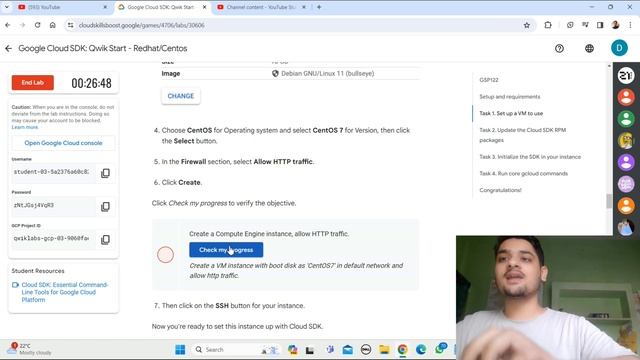Open the Chrome profile picture
640x360 pixels.
pos(615,25)
